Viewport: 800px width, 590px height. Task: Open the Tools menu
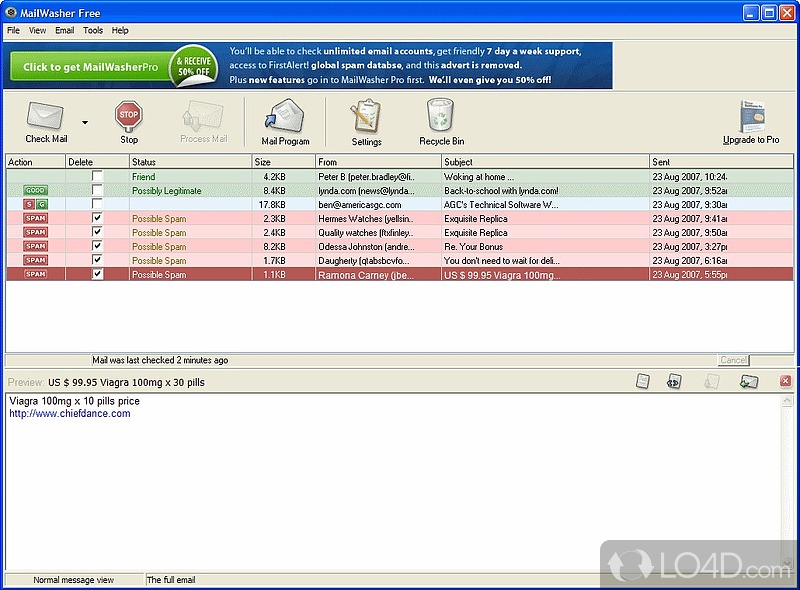click(x=93, y=30)
